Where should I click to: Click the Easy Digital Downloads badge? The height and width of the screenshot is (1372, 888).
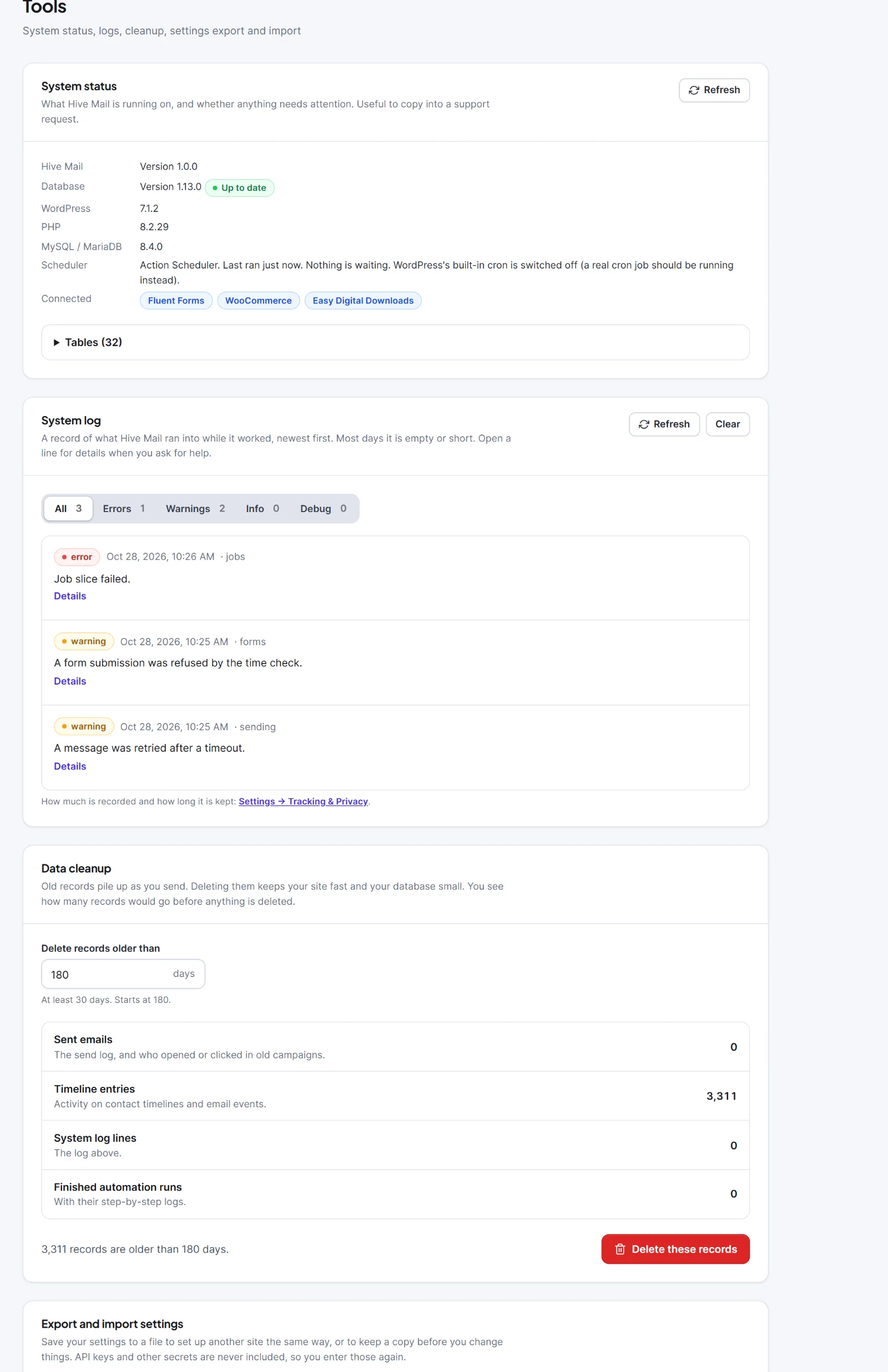(x=363, y=301)
